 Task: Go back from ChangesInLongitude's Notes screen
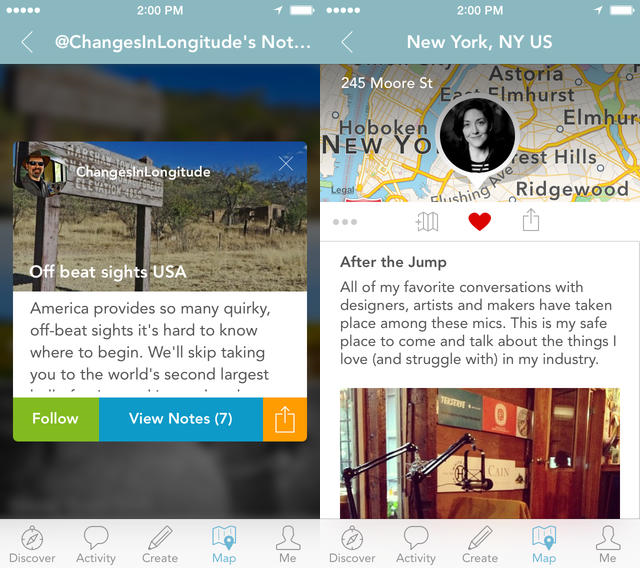coord(27,42)
